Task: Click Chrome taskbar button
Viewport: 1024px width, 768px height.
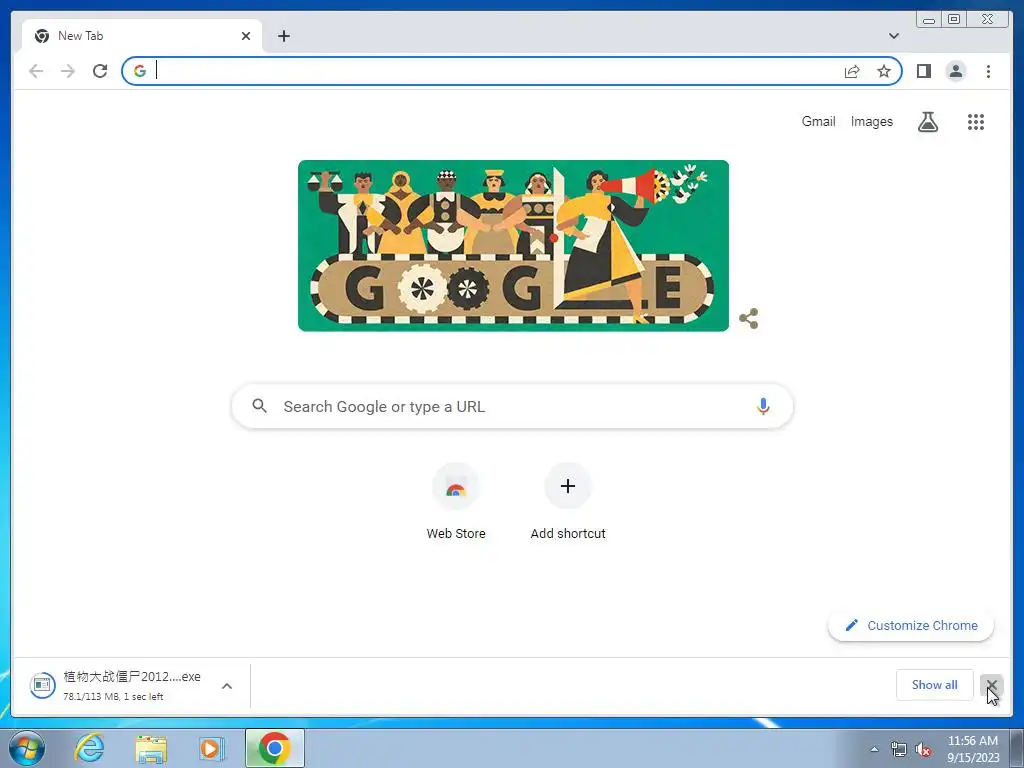Action: pyautogui.click(x=275, y=748)
